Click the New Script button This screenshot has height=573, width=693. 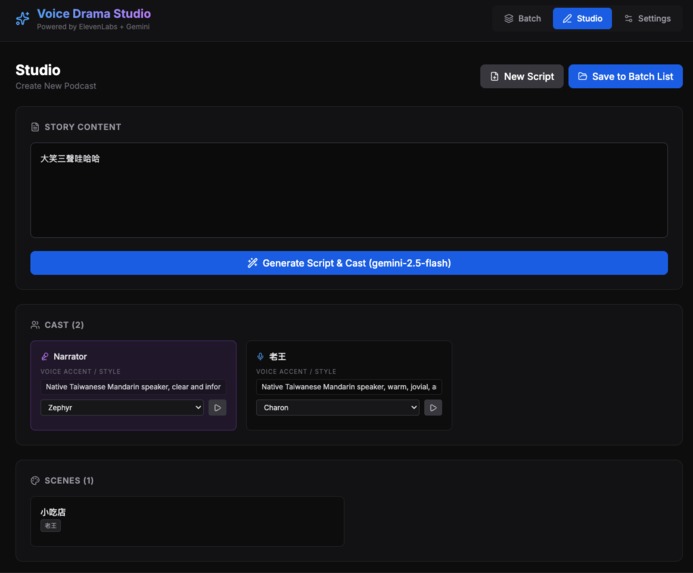point(522,76)
